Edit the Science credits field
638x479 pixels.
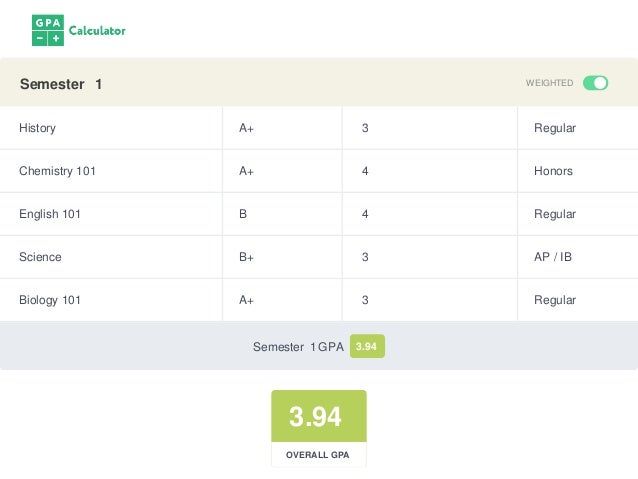429,257
